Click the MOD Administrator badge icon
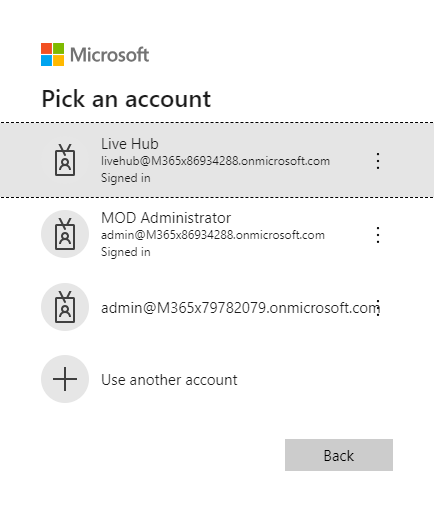Image resolution: width=434 pixels, height=510 pixels. 65,234
